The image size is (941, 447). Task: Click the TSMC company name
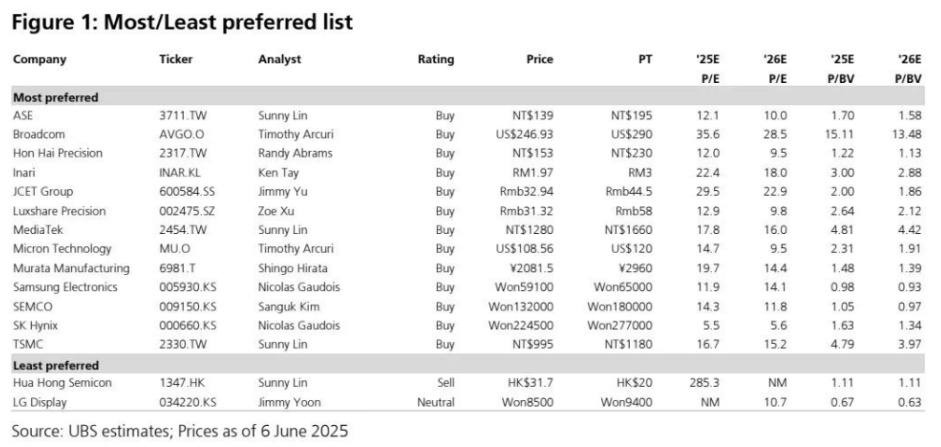click(29, 345)
